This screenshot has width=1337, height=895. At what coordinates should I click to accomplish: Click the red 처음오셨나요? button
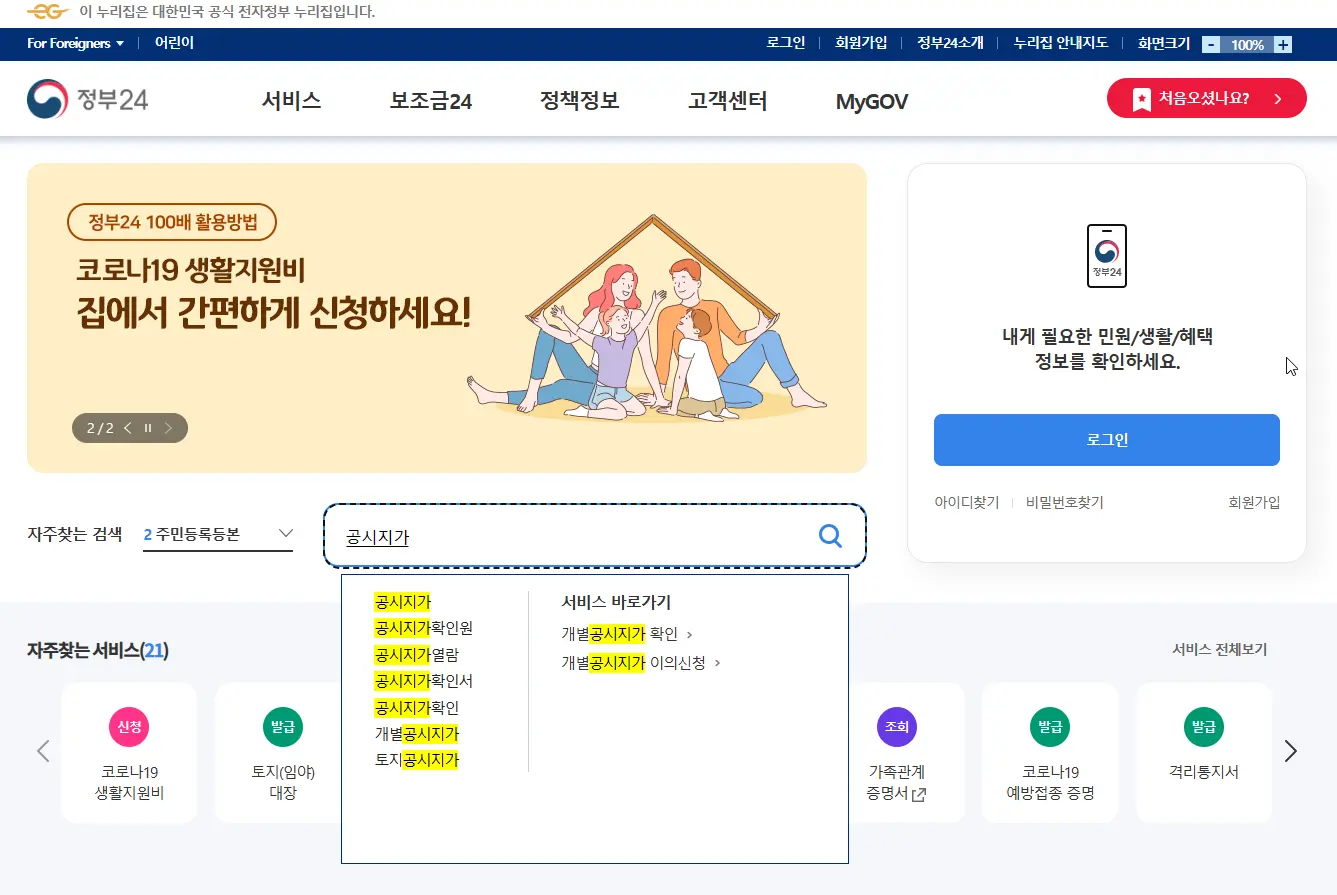tap(1206, 98)
